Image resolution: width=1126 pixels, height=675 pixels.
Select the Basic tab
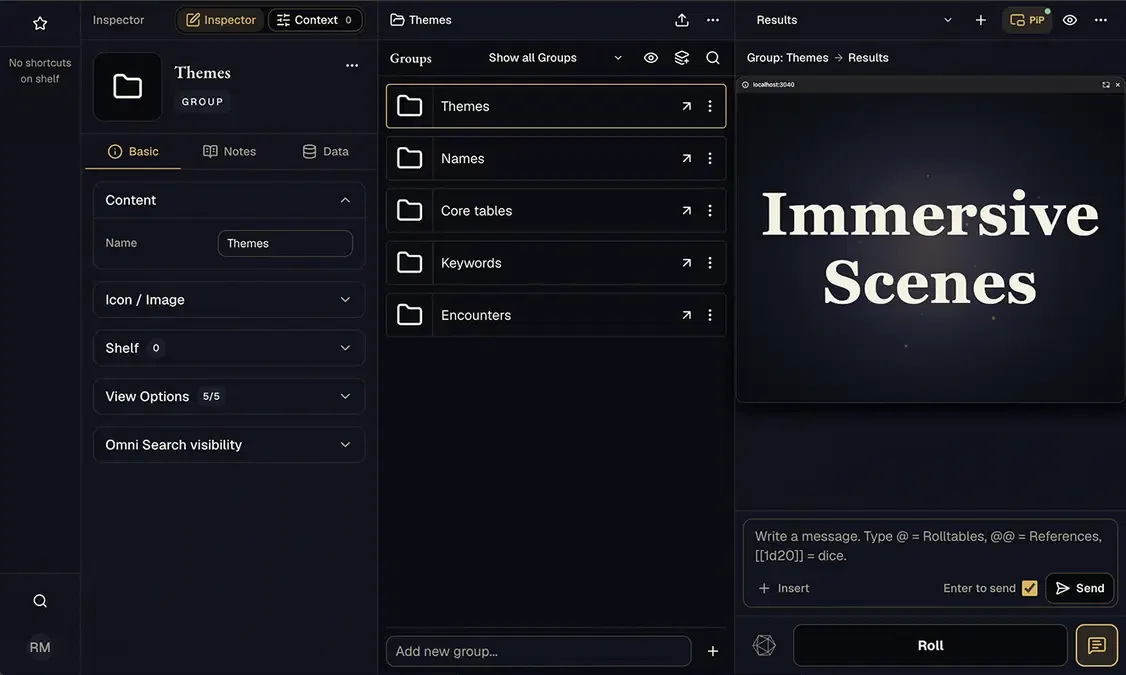click(133, 152)
